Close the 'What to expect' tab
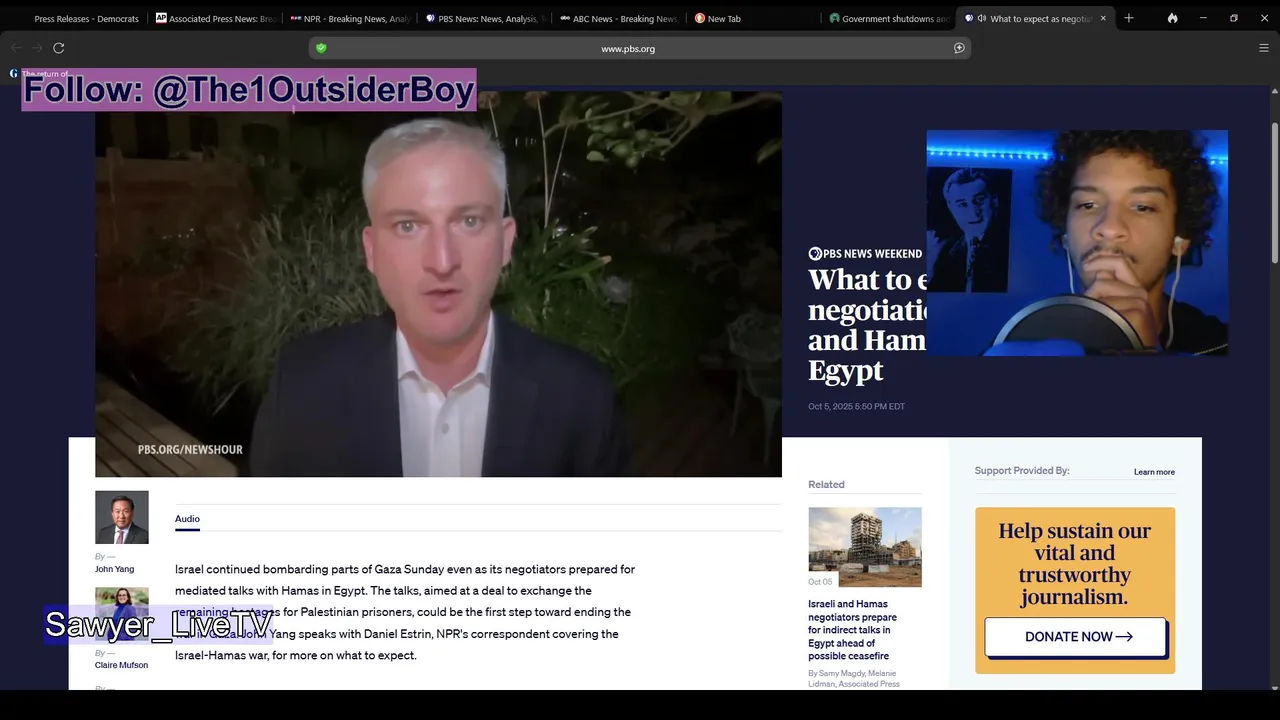The image size is (1280, 720). (1103, 18)
